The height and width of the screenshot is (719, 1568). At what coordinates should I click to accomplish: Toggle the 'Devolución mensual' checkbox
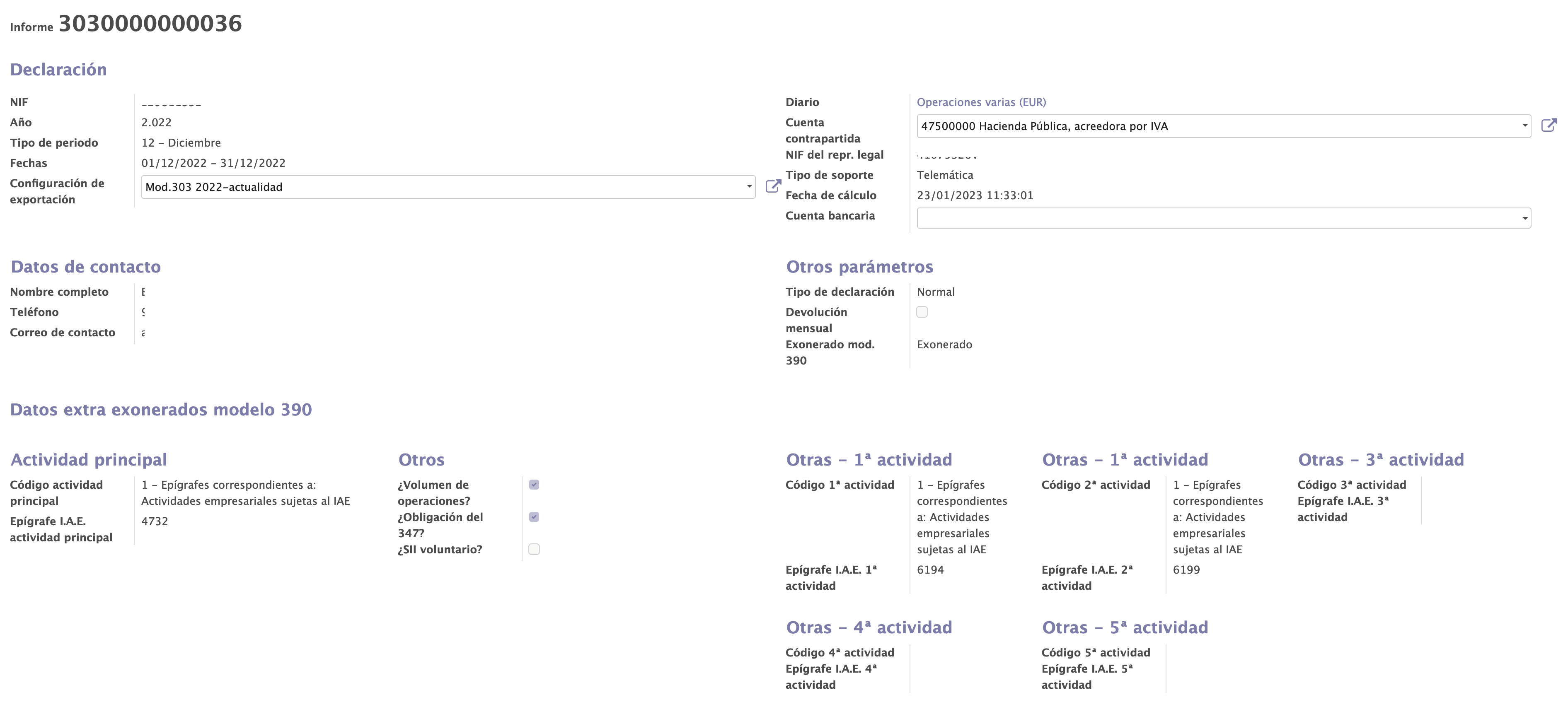point(922,311)
